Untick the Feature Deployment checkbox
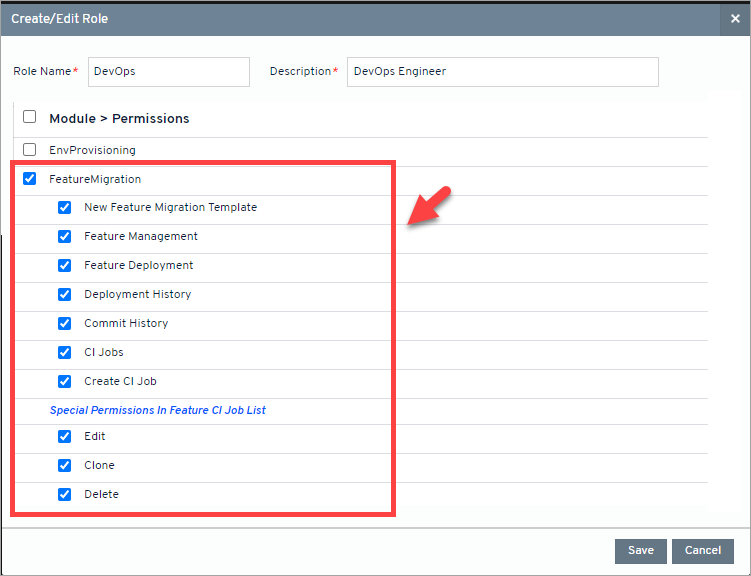This screenshot has height=576, width=751. [x=65, y=266]
